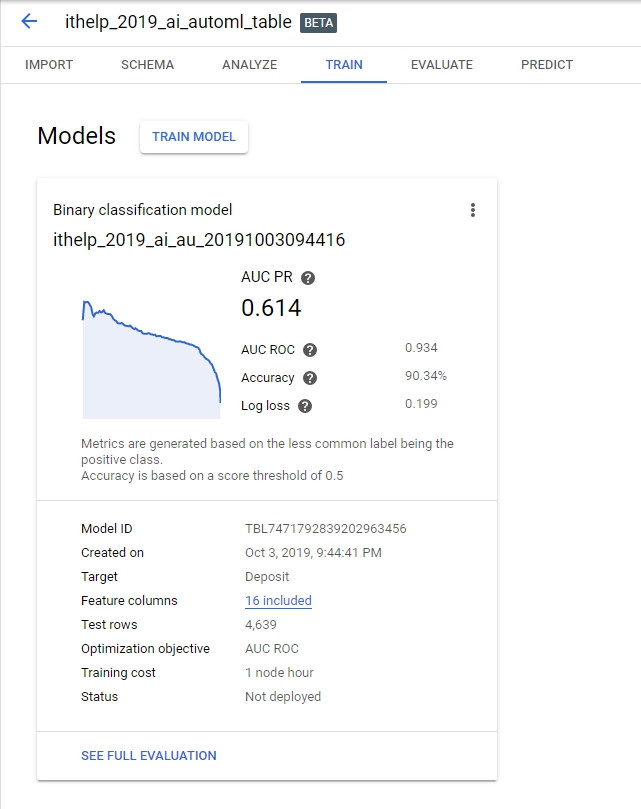Click model name ithelp_2019_ai_au_20191003094416
This screenshot has width=641, height=809.
[199, 240]
